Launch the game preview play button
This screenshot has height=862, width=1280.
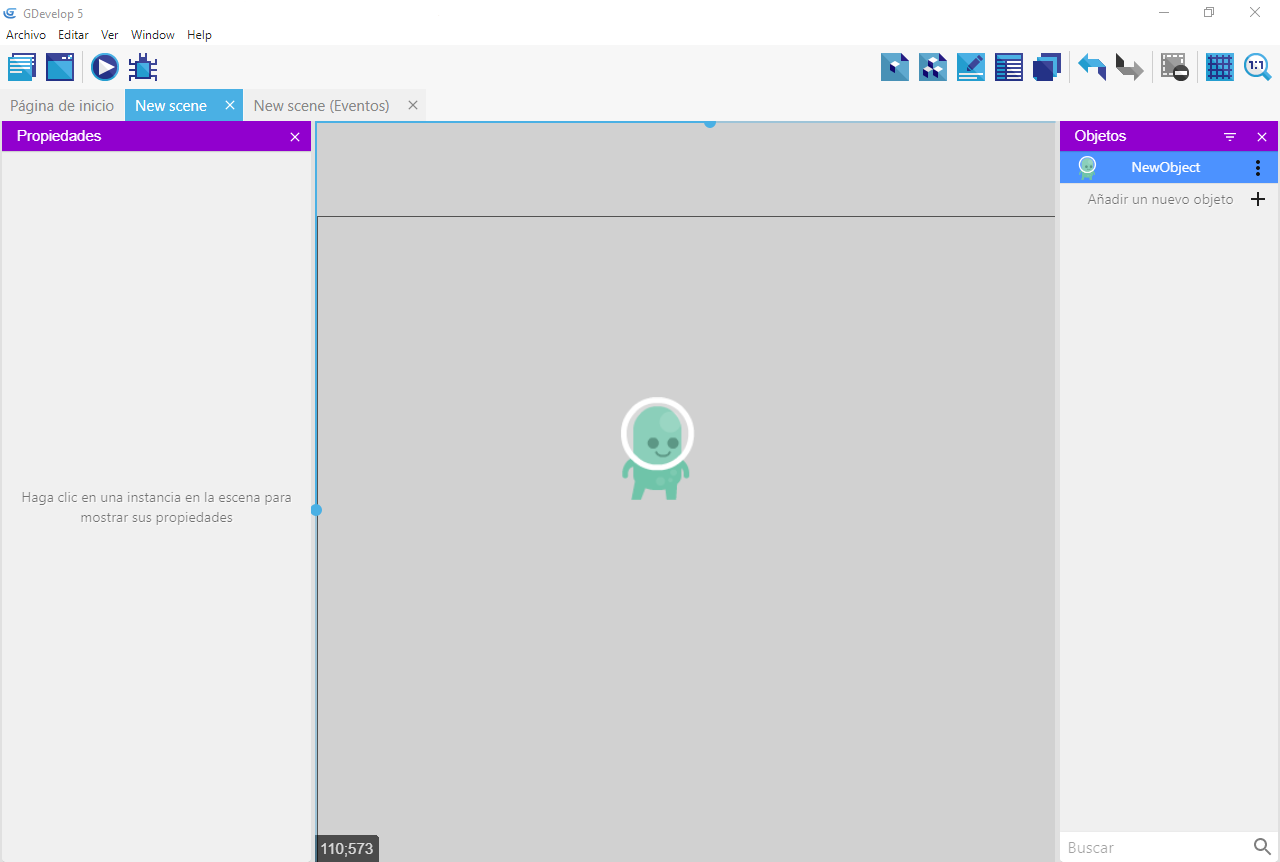pos(105,67)
